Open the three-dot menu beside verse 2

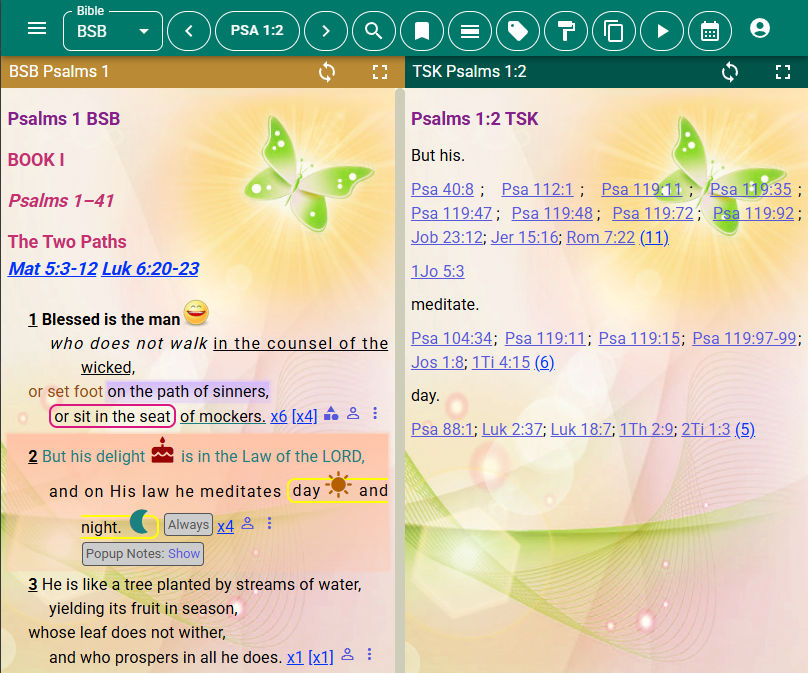pos(268,522)
